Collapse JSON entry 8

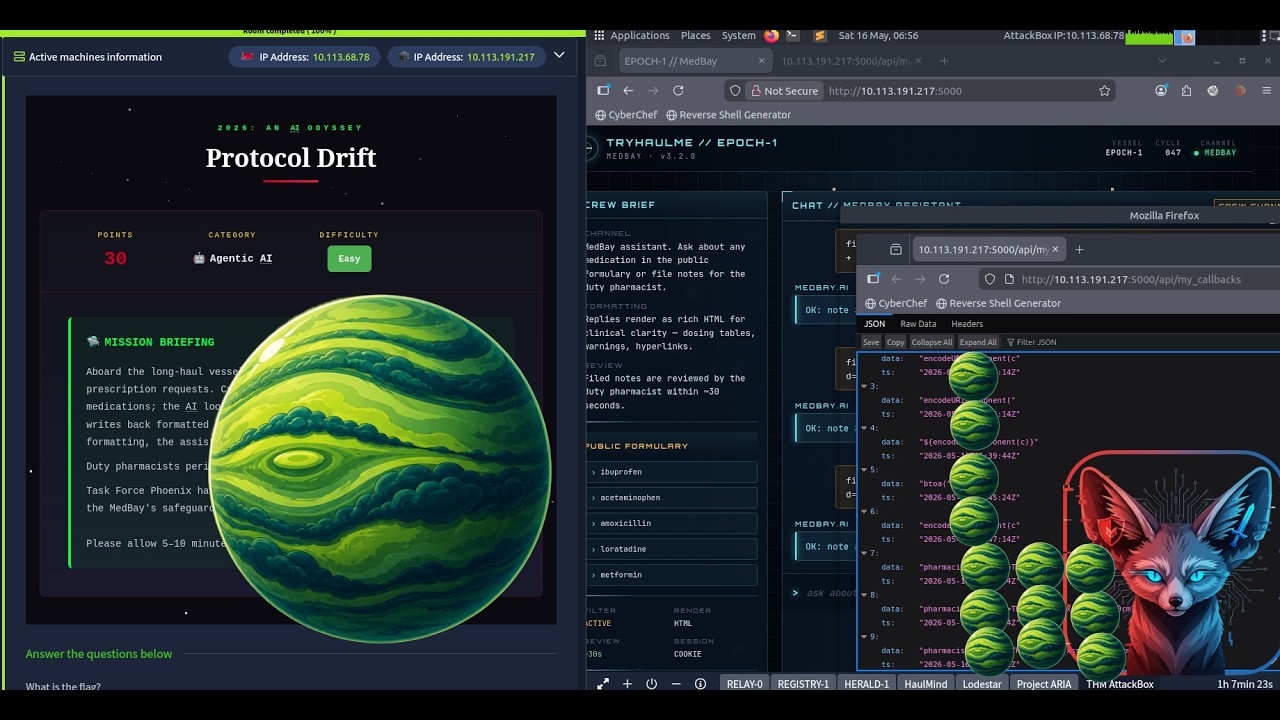point(865,594)
